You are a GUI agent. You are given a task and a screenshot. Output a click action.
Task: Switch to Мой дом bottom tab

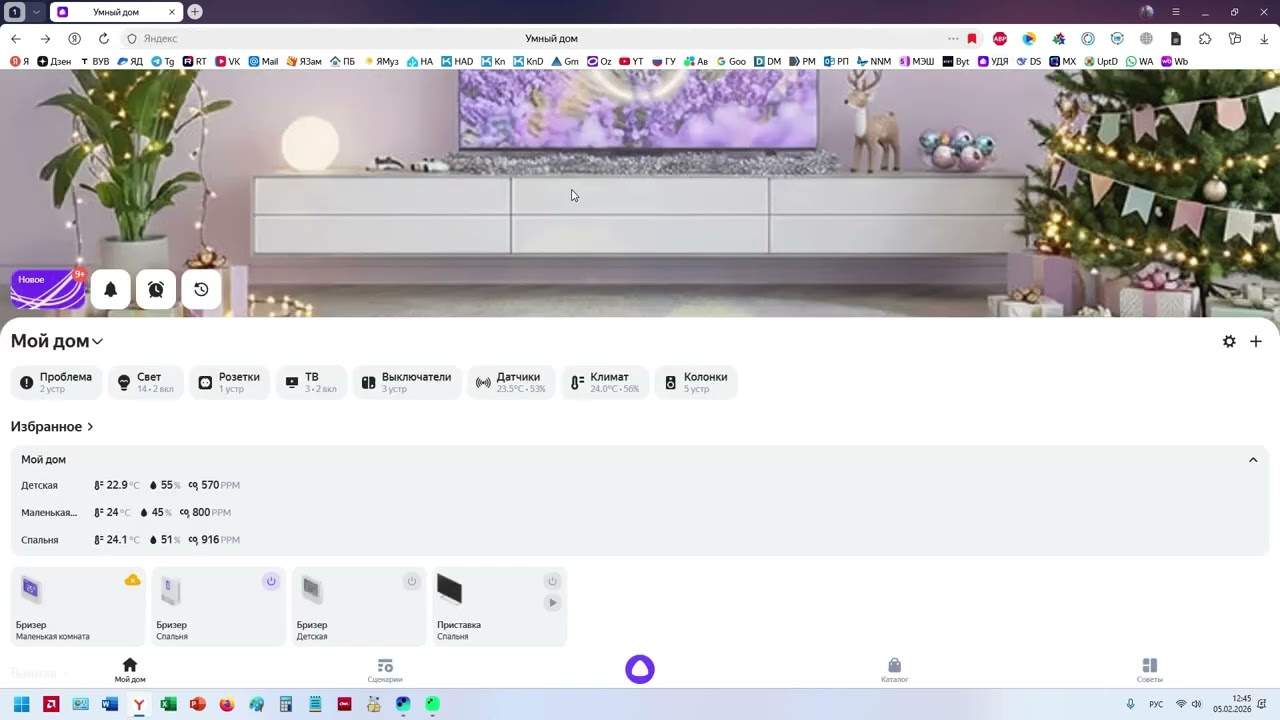130,670
